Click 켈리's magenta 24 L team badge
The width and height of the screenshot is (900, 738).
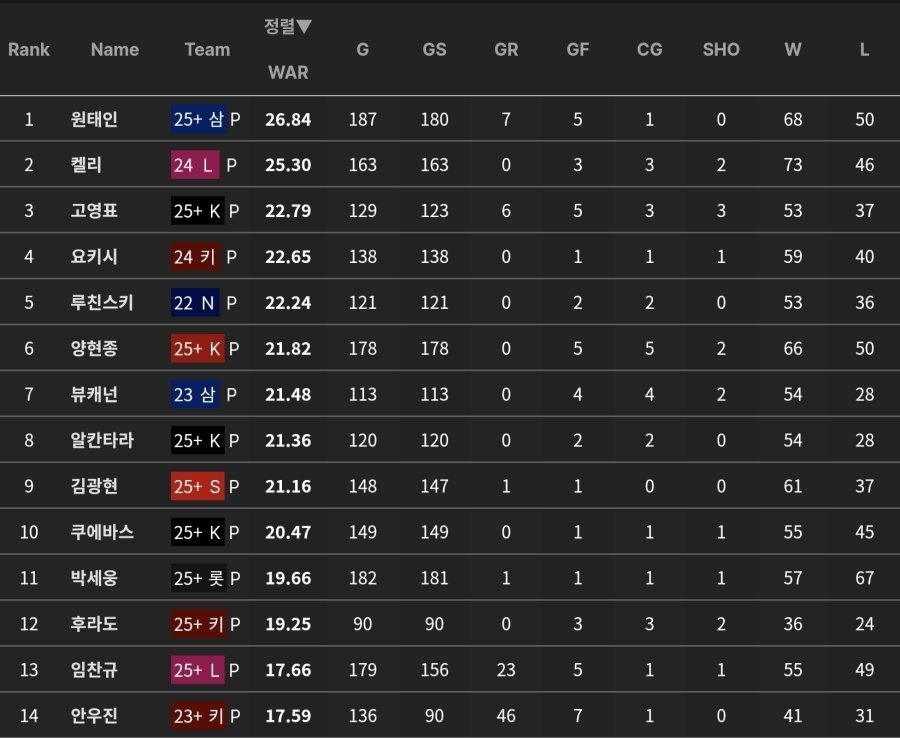pos(194,165)
